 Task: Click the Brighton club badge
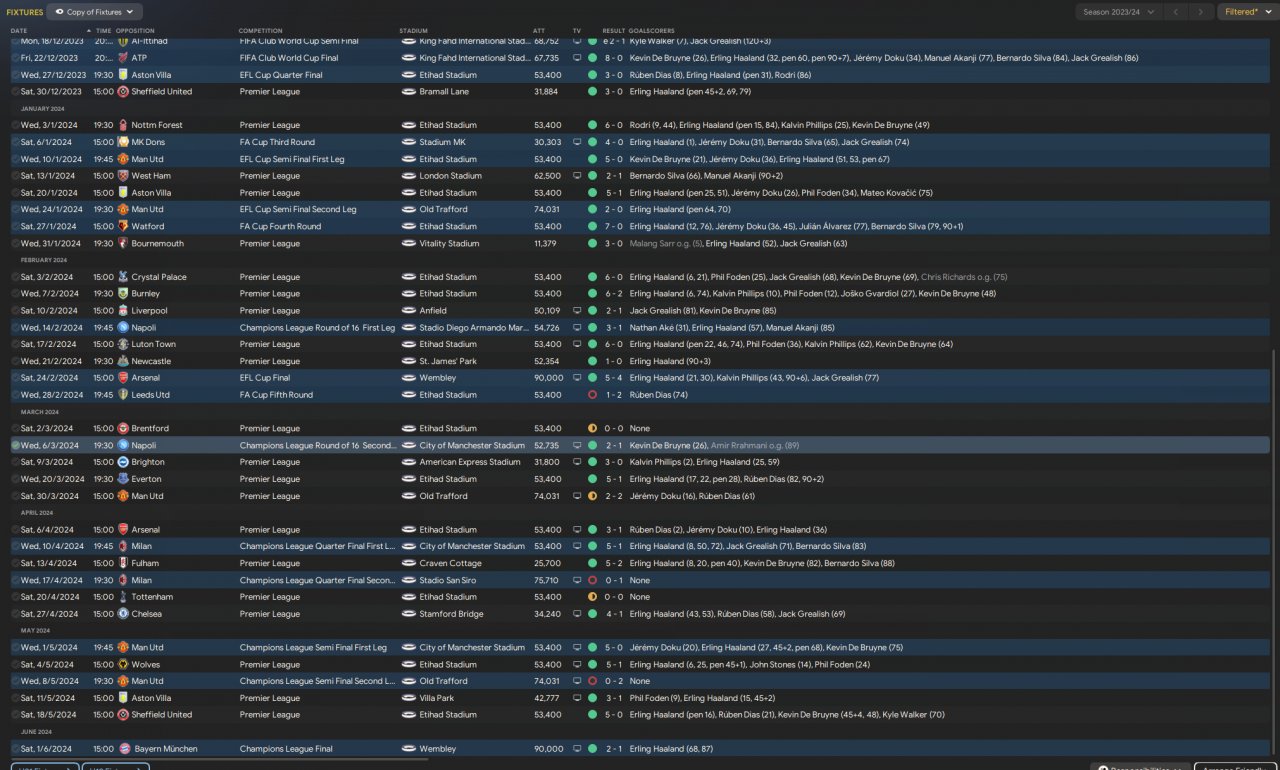pos(123,462)
